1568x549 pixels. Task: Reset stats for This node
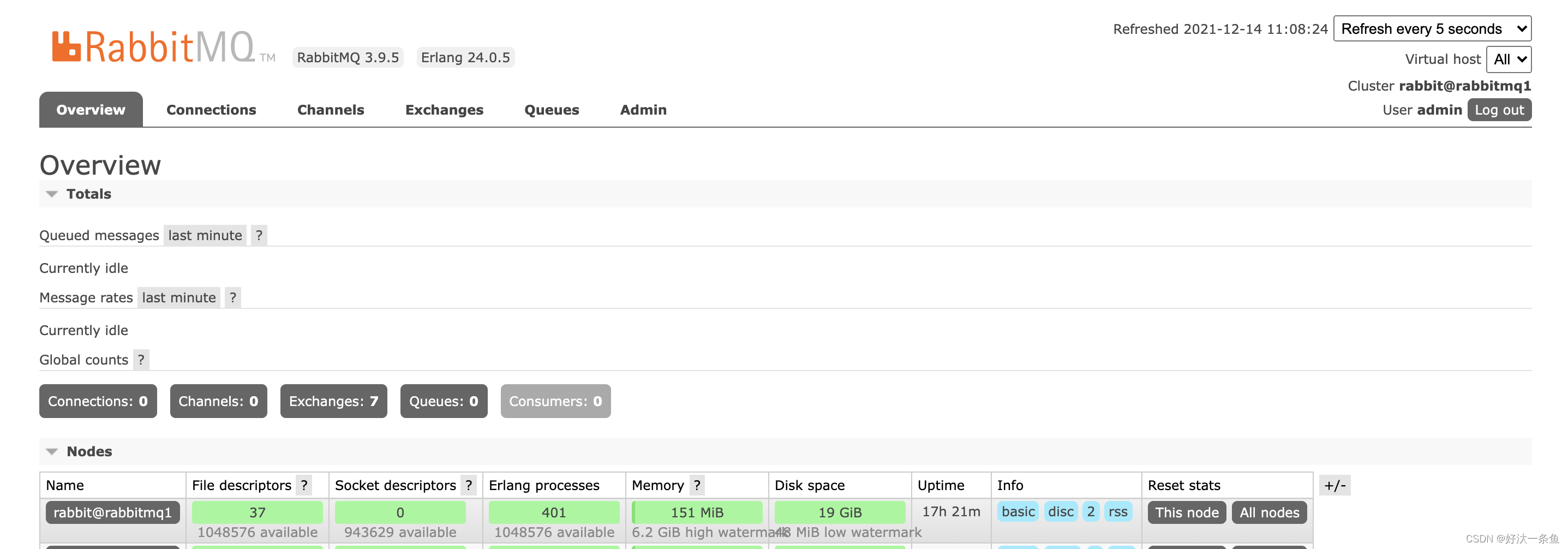coord(1187,512)
